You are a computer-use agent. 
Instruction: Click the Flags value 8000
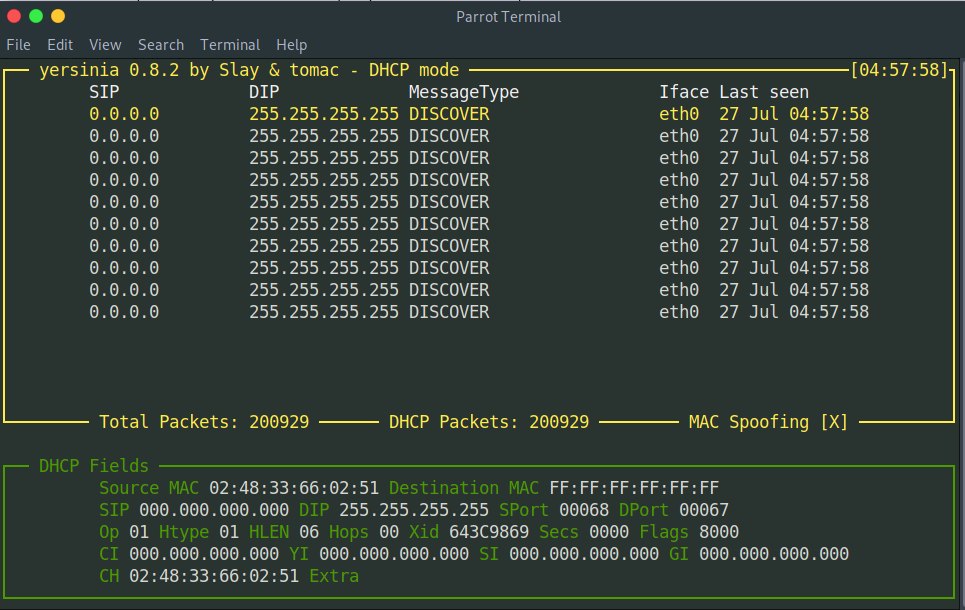tap(719, 532)
